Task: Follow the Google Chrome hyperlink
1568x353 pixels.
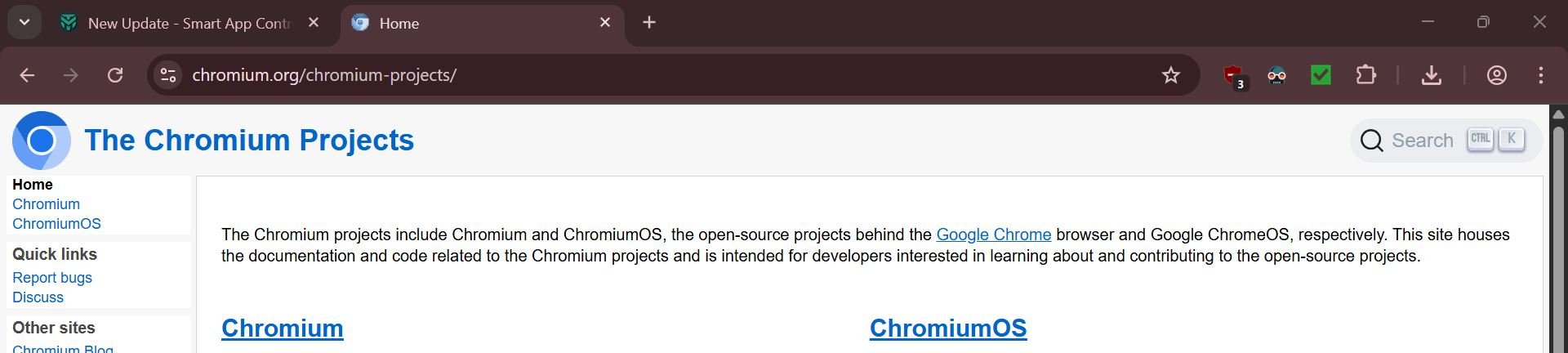Action: (993, 235)
